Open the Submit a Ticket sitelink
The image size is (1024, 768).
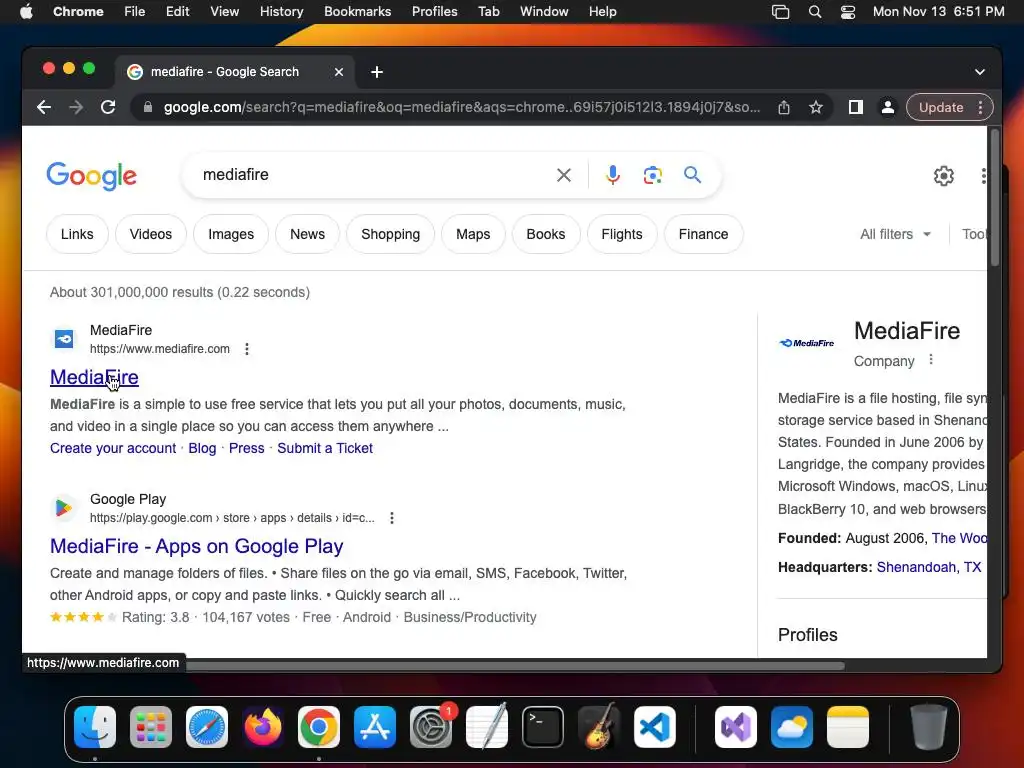(x=325, y=448)
